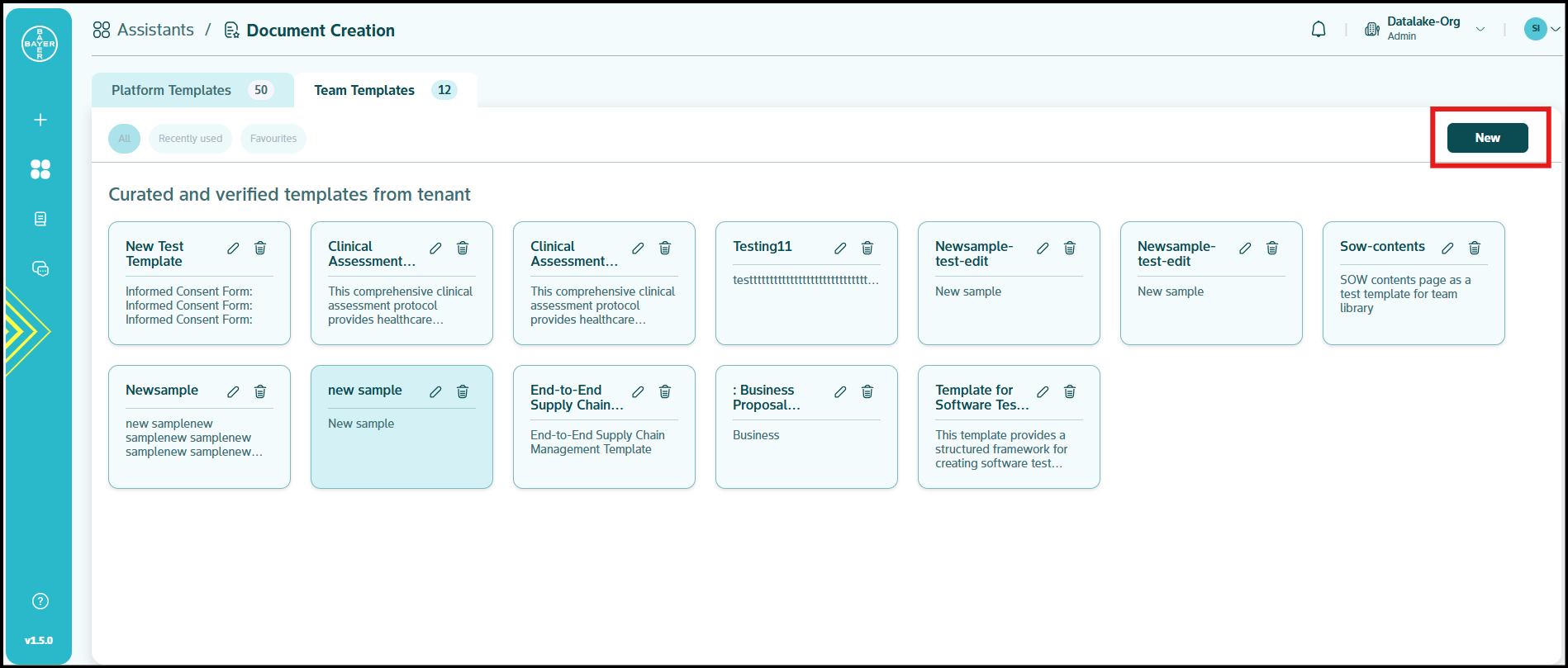This screenshot has width=1568, height=668.
Task: Click the help question mark icon
Action: [40, 601]
